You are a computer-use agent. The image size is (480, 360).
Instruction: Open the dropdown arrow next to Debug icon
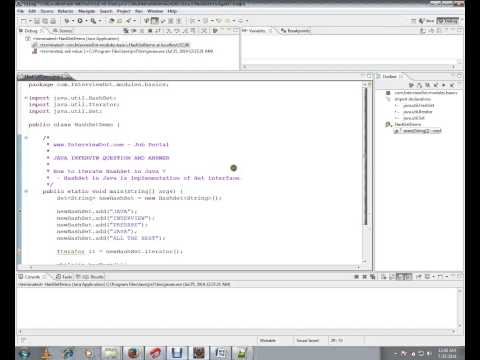pos(73,21)
